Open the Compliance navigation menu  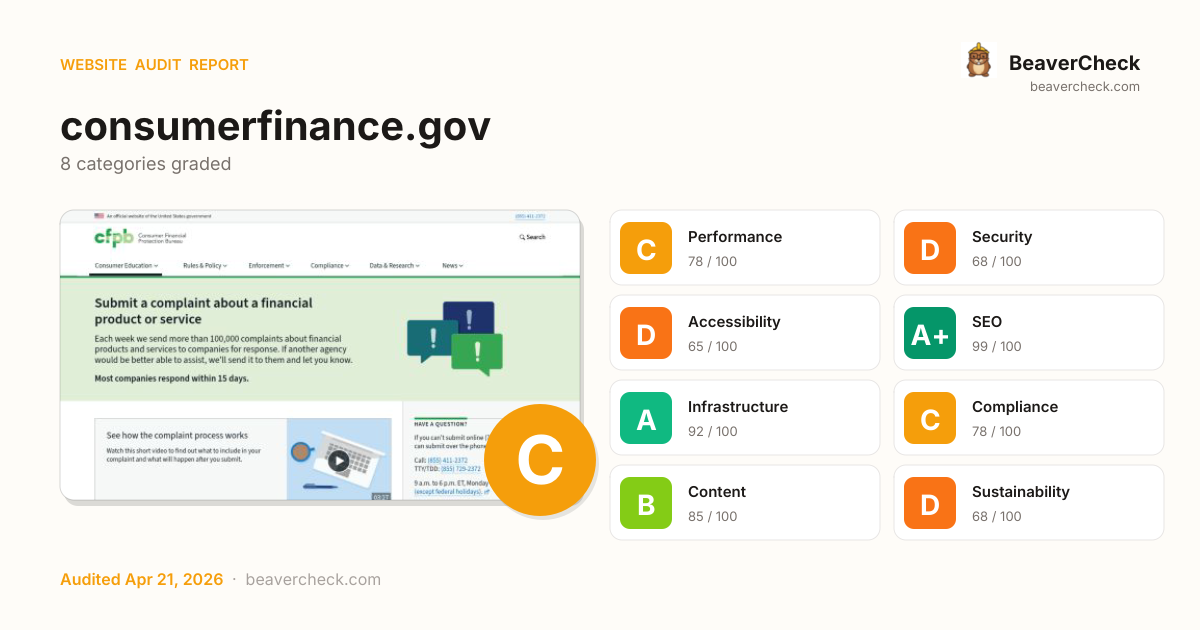click(x=330, y=266)
